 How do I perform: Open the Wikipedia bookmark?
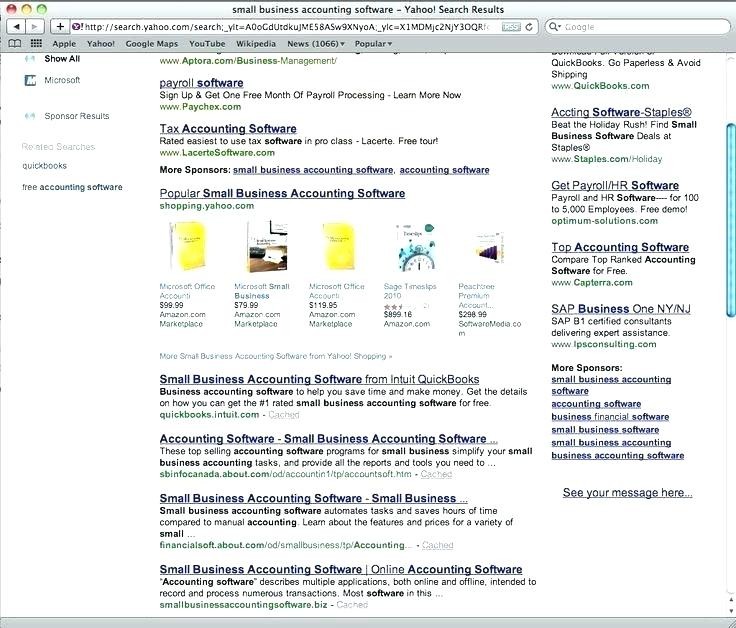click(255, 44)
